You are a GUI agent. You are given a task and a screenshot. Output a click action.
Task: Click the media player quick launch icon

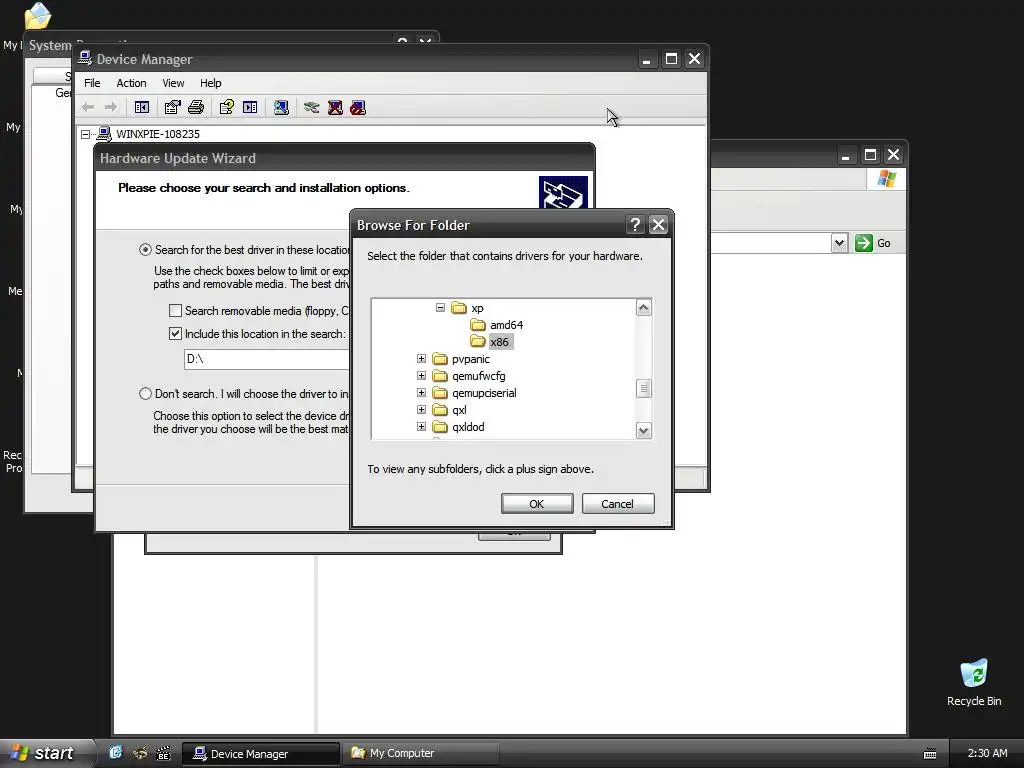163,753
